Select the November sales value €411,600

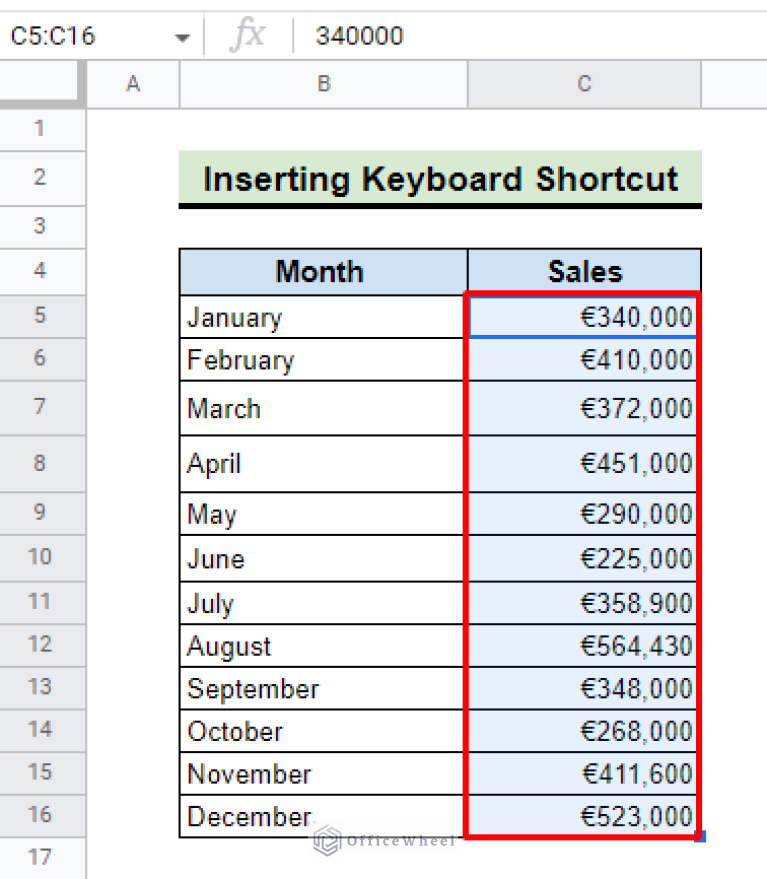point(584,773)
